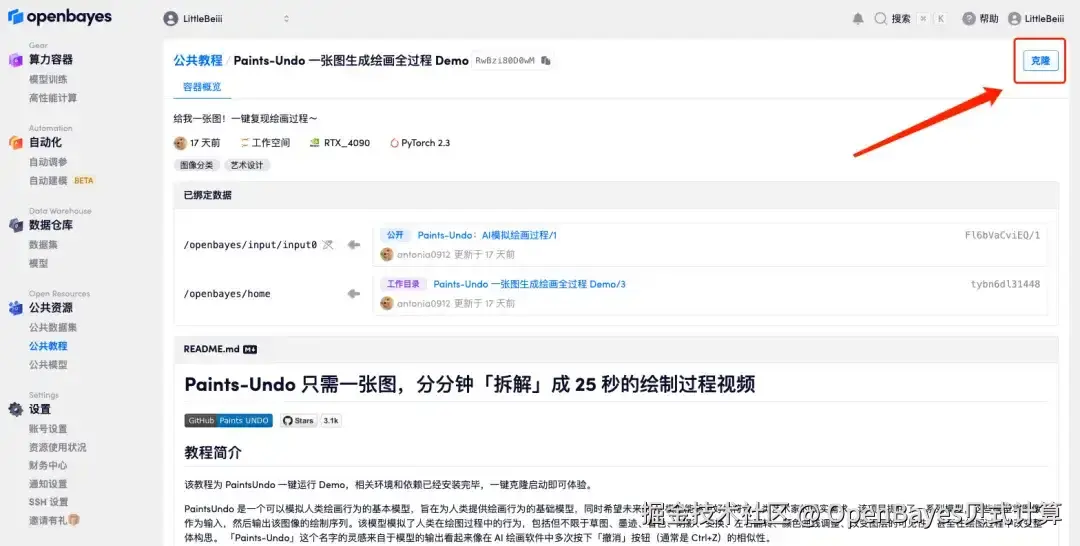Viewport: 1080px width, 546px height.
Task: Select 公共模型 in sidebar
Action: coord(48,364)
